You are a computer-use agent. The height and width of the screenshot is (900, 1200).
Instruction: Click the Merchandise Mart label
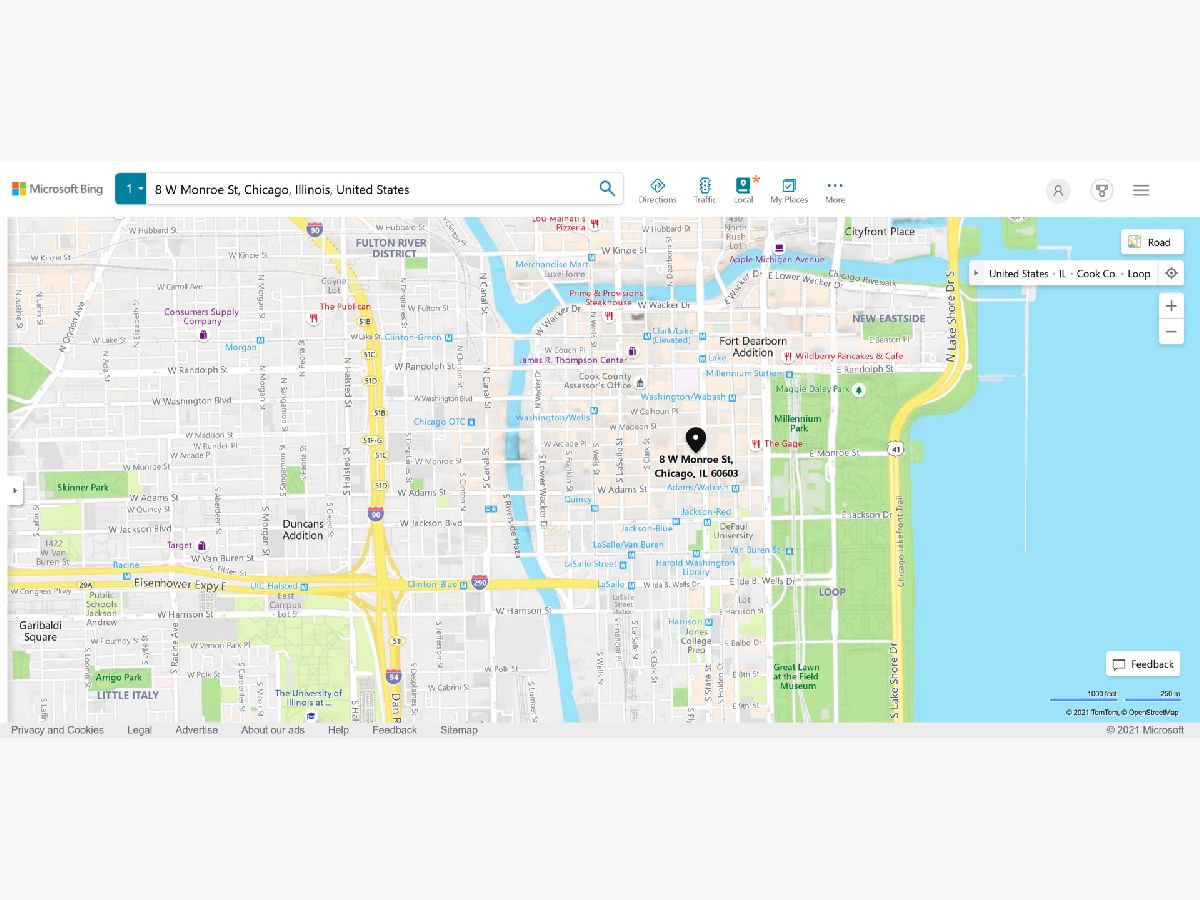coord(552,265)
